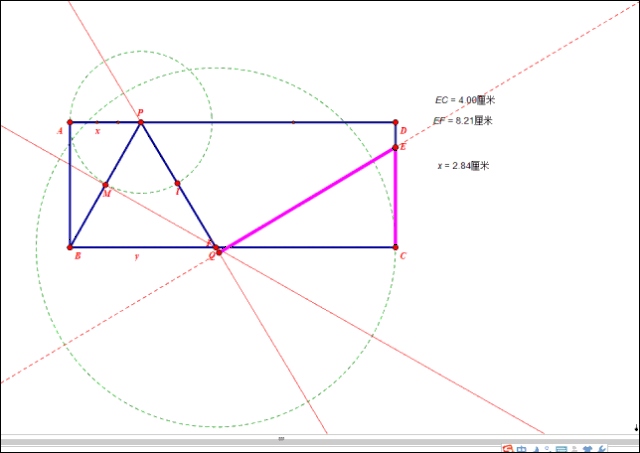This screenshot has height=453, width=640.
Task: Click the label C beside the bottom-right corner
Action: click(x=403, y=256)
